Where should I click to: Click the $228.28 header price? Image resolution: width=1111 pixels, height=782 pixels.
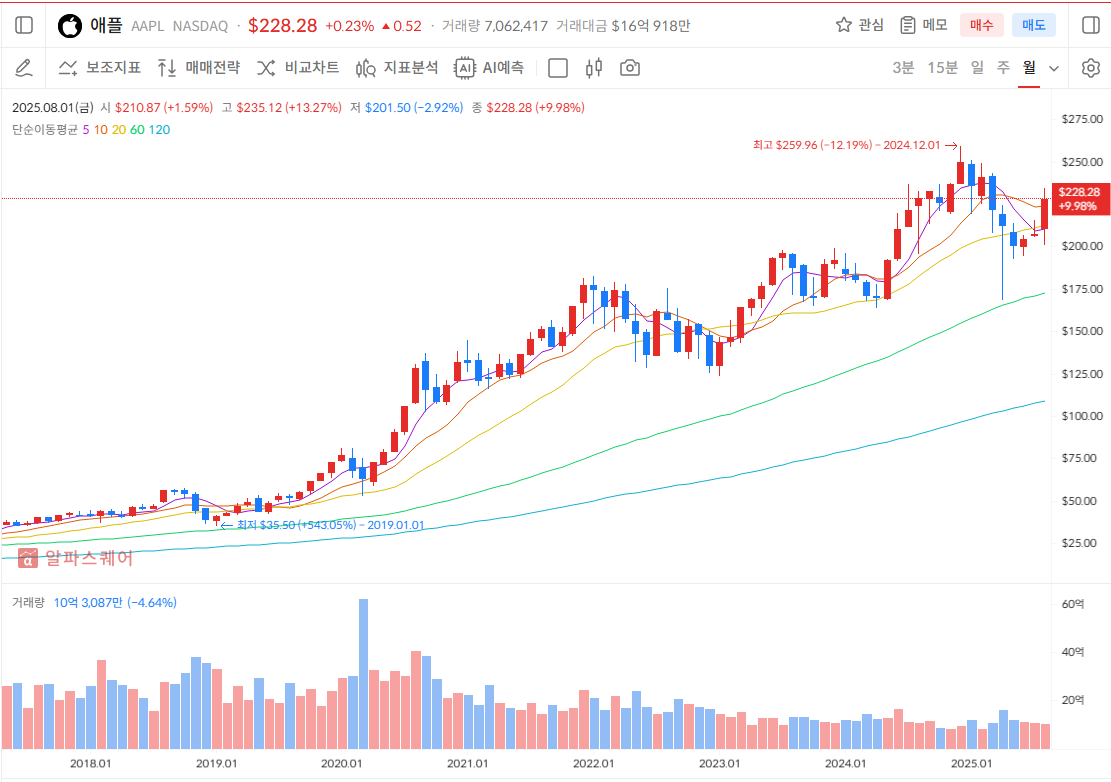click(x=283, y=26)
